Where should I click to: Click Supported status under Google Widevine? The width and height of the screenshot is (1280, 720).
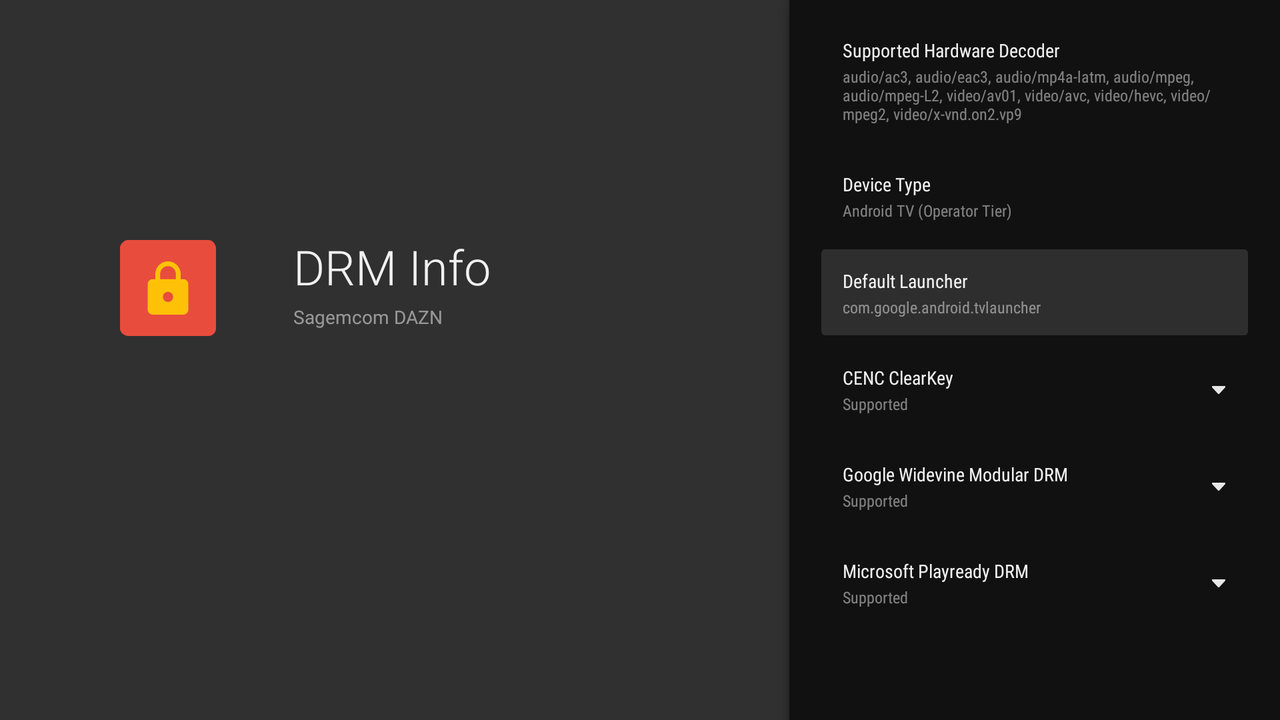click(875, 502)
